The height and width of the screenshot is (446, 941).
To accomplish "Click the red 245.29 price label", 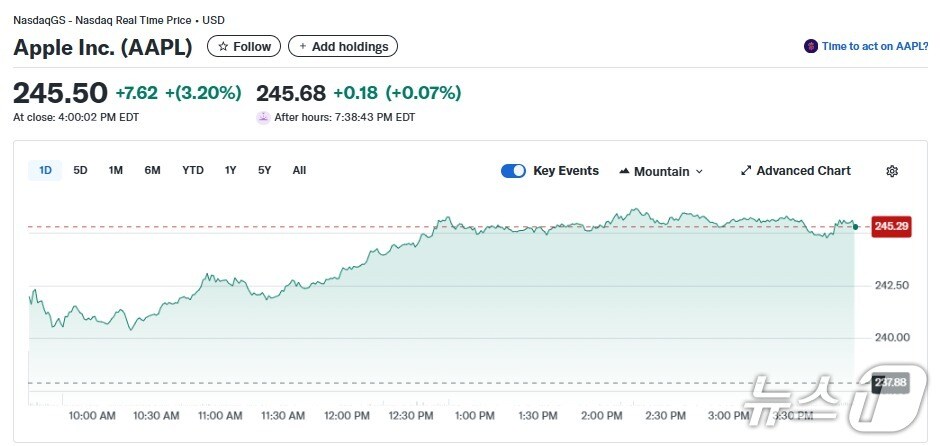I will (x=891, y=227).
